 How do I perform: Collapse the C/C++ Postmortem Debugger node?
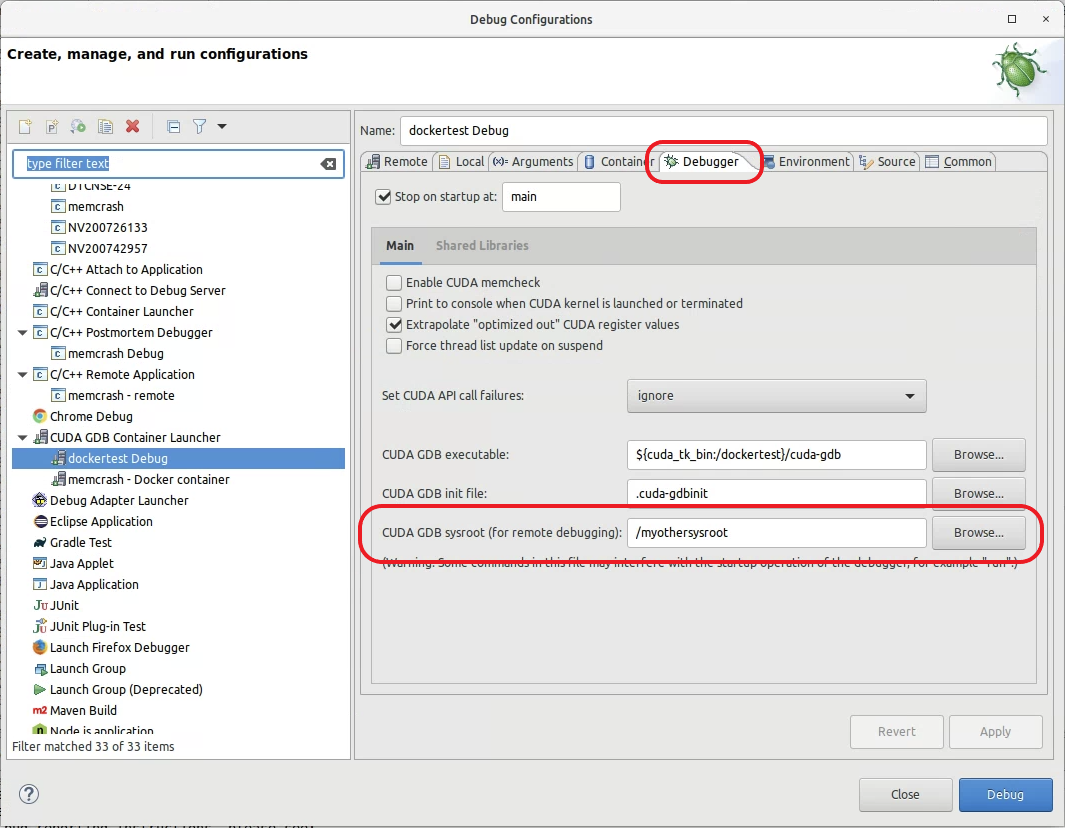[23, 333]
